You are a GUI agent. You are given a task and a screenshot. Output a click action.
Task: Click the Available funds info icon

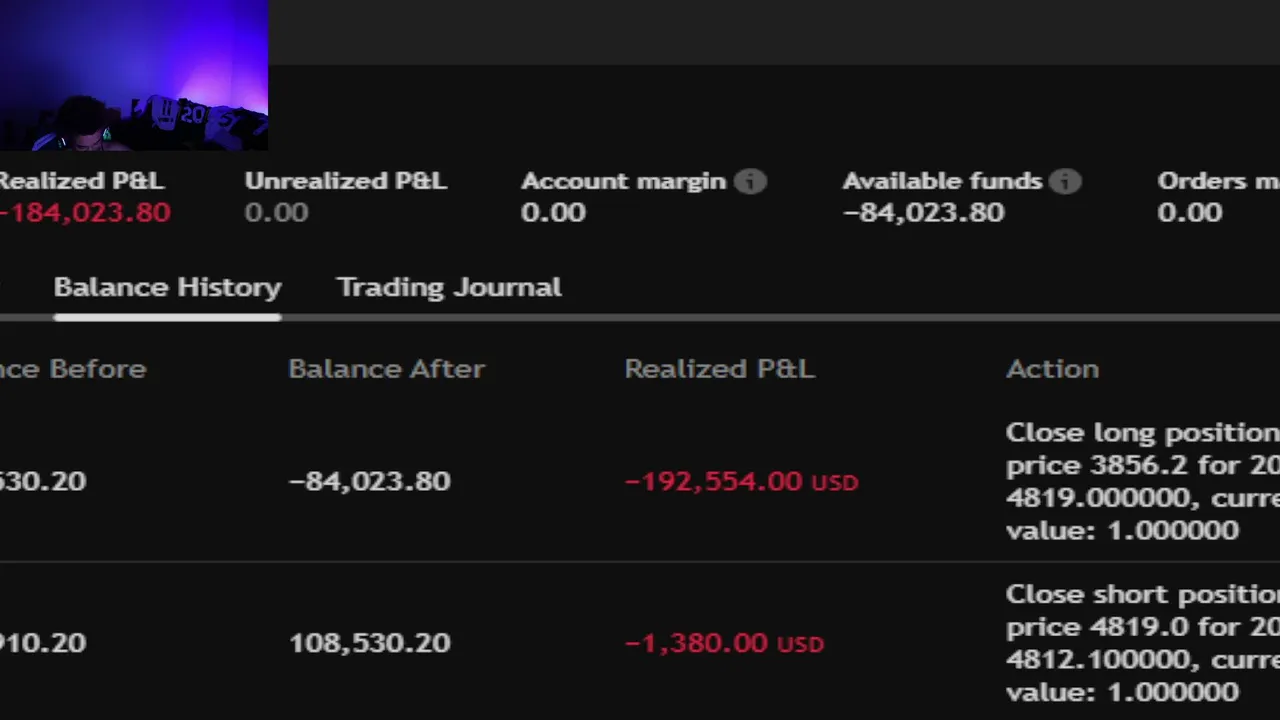point(1065,181)
